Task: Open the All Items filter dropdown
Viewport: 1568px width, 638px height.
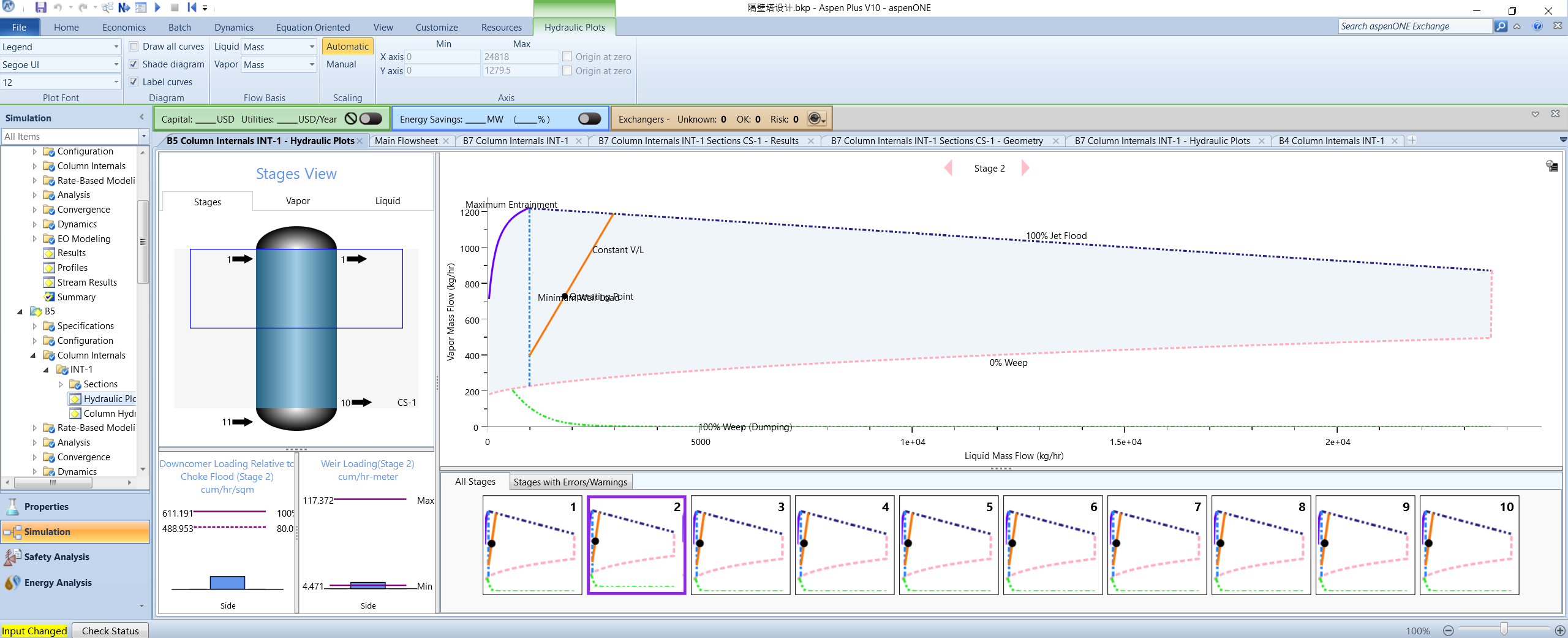Action: 144,136
